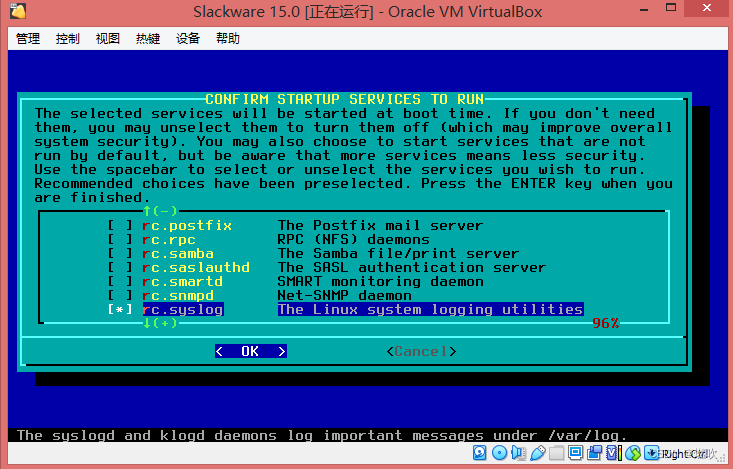Open the 管理 menu
The height and width of the screenshot is (469, 733).
[x=28, y=38]
